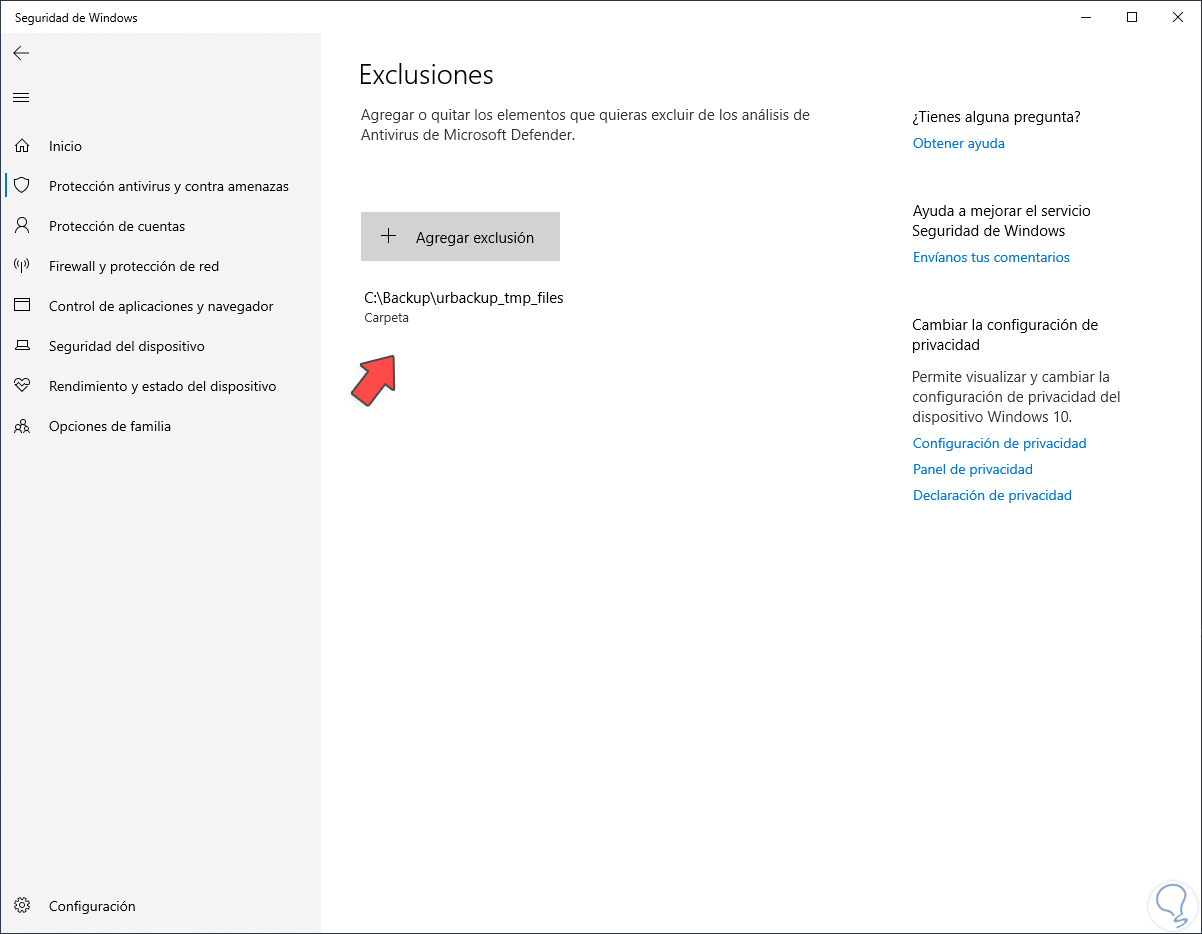Open the Declaración de privacidad link
The image size is (1202, 934).
[992, 495]
